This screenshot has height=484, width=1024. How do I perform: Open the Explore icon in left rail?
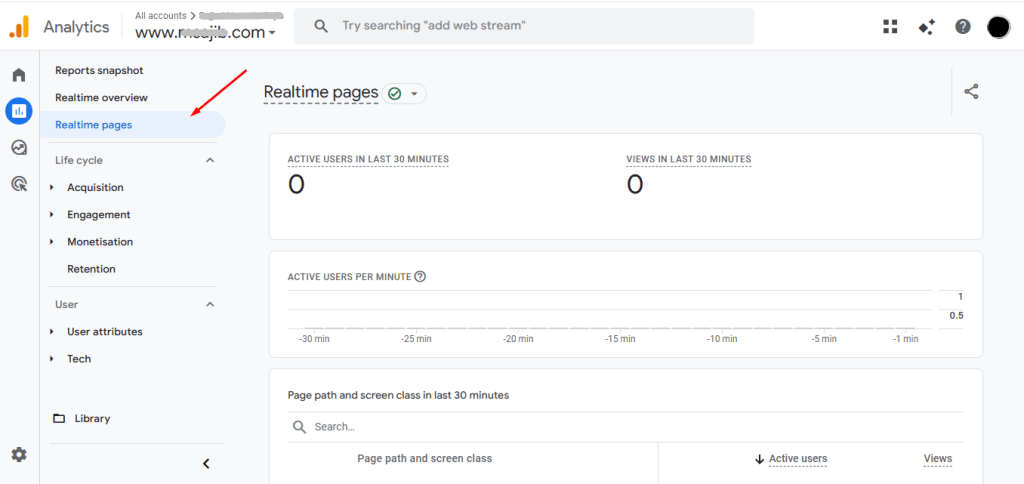point(19,148)
